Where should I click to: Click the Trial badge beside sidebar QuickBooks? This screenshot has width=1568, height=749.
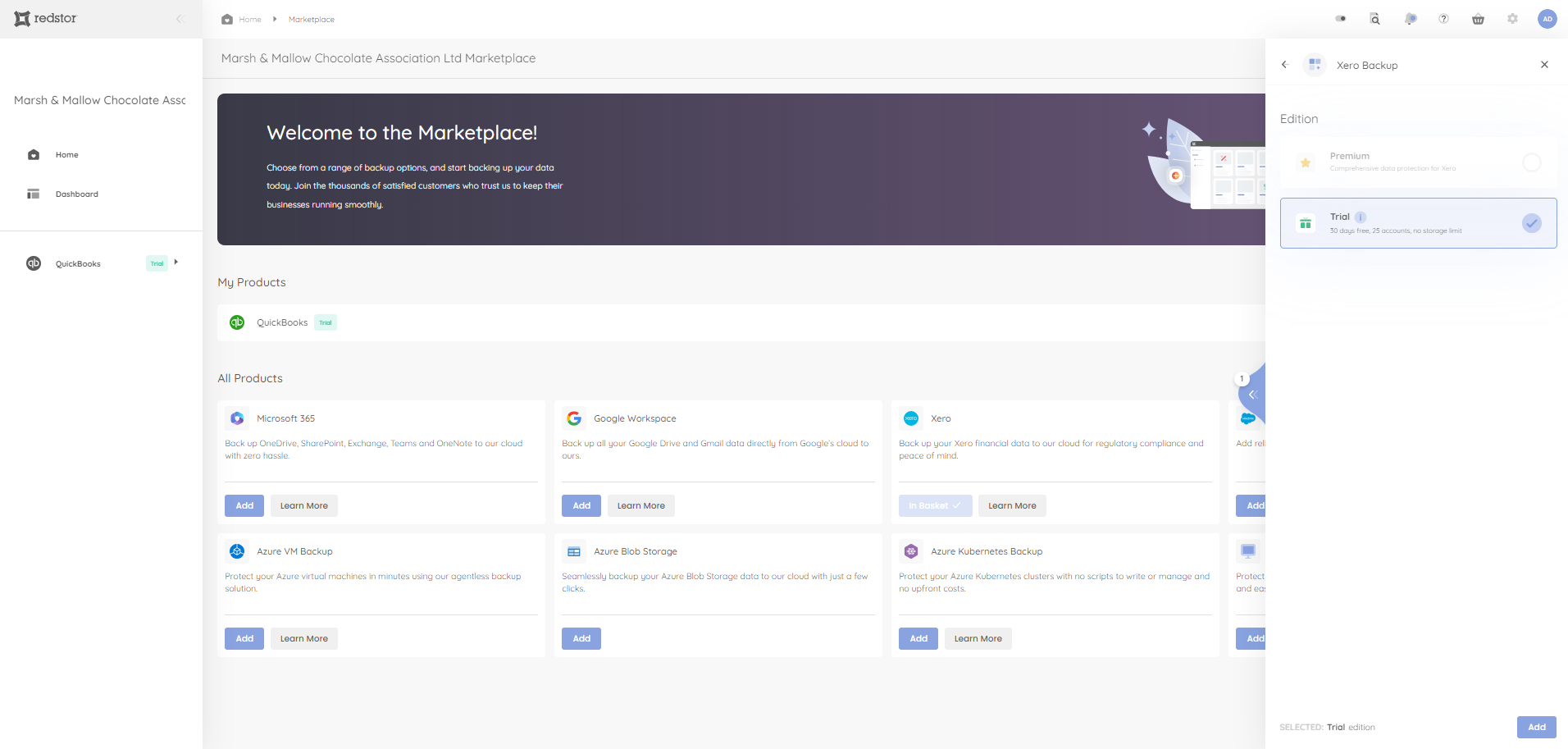(157, 263)
